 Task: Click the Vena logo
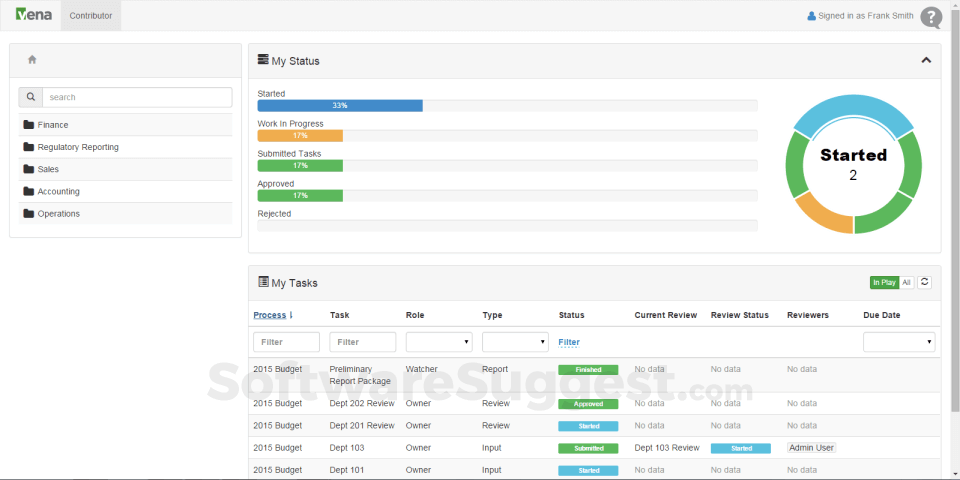coord(34,15)
